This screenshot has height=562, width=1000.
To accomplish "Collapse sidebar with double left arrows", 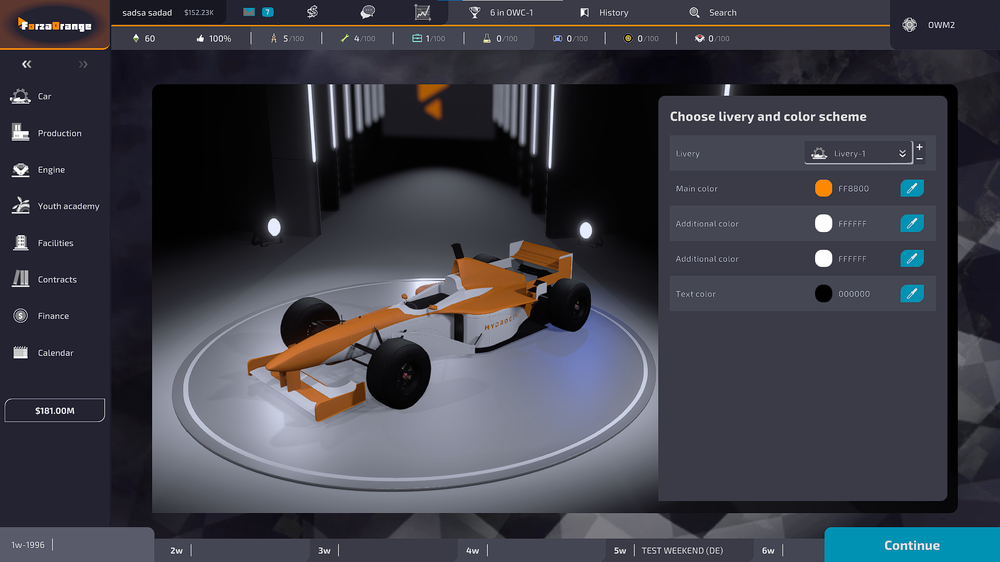I will click(26, 64).
